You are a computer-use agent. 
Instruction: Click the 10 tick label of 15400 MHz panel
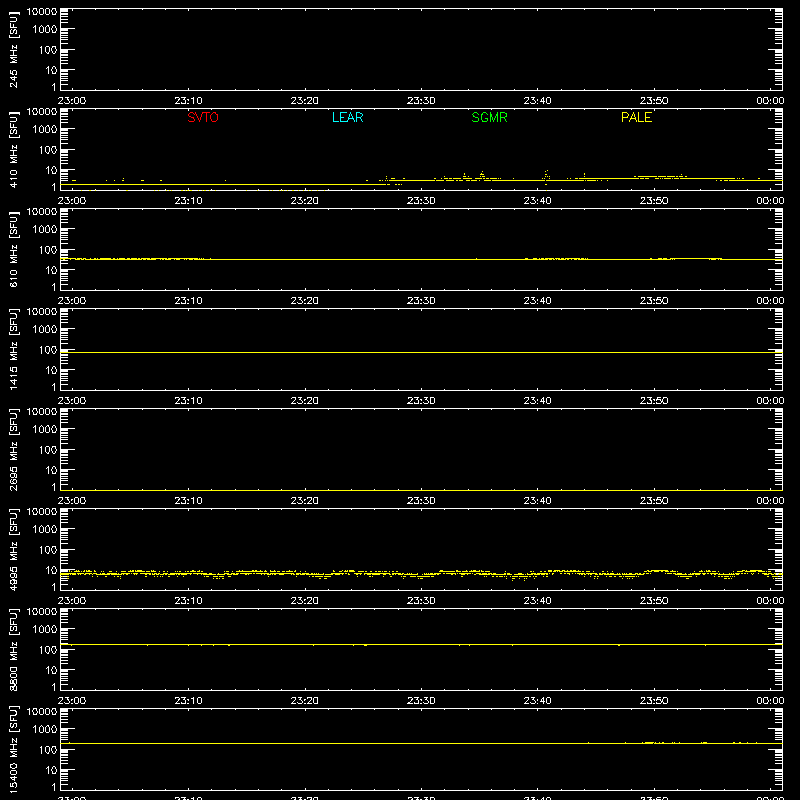(x=52, y=770)
